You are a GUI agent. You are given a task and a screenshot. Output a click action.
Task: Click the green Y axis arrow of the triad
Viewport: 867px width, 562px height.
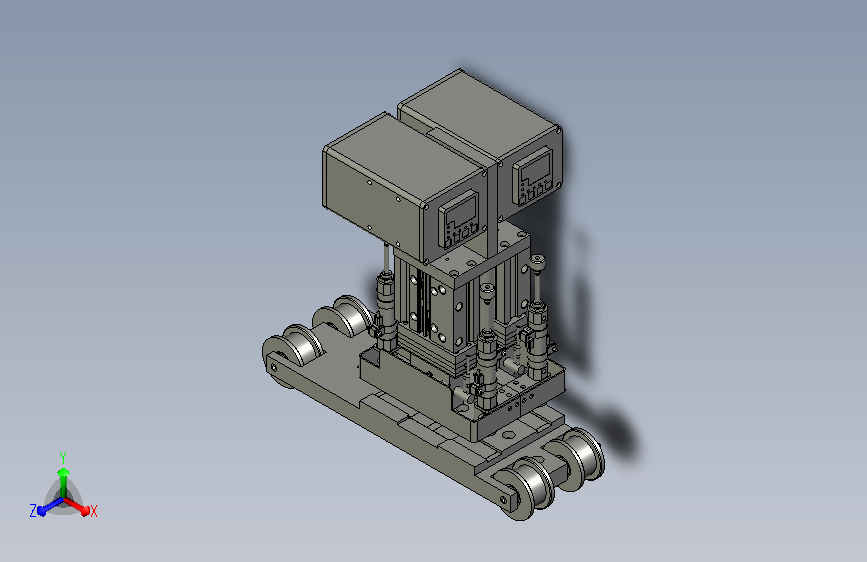coord(64,481)
